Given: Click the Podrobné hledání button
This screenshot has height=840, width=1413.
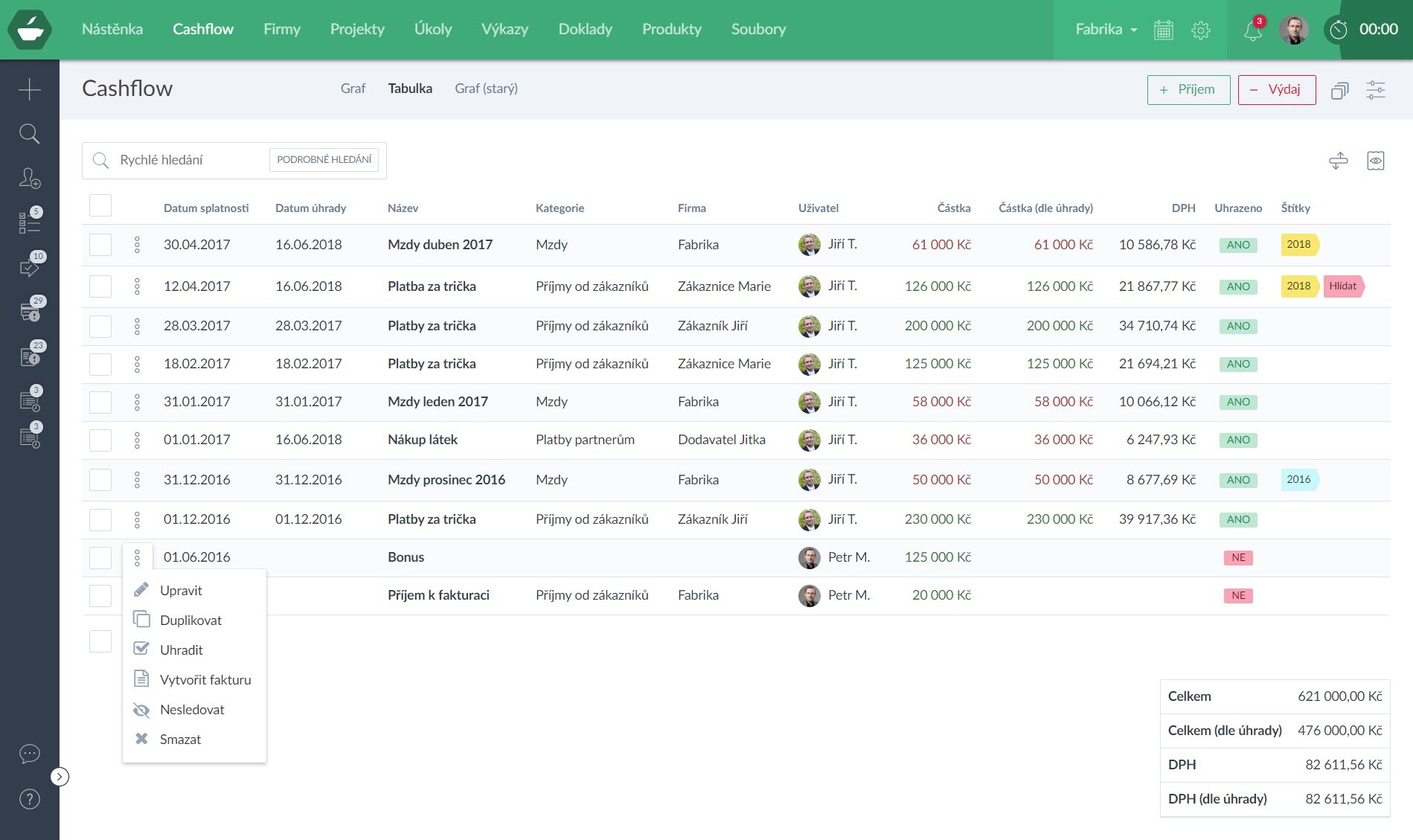Looking at the screenshot, I should tap(324, 160).
